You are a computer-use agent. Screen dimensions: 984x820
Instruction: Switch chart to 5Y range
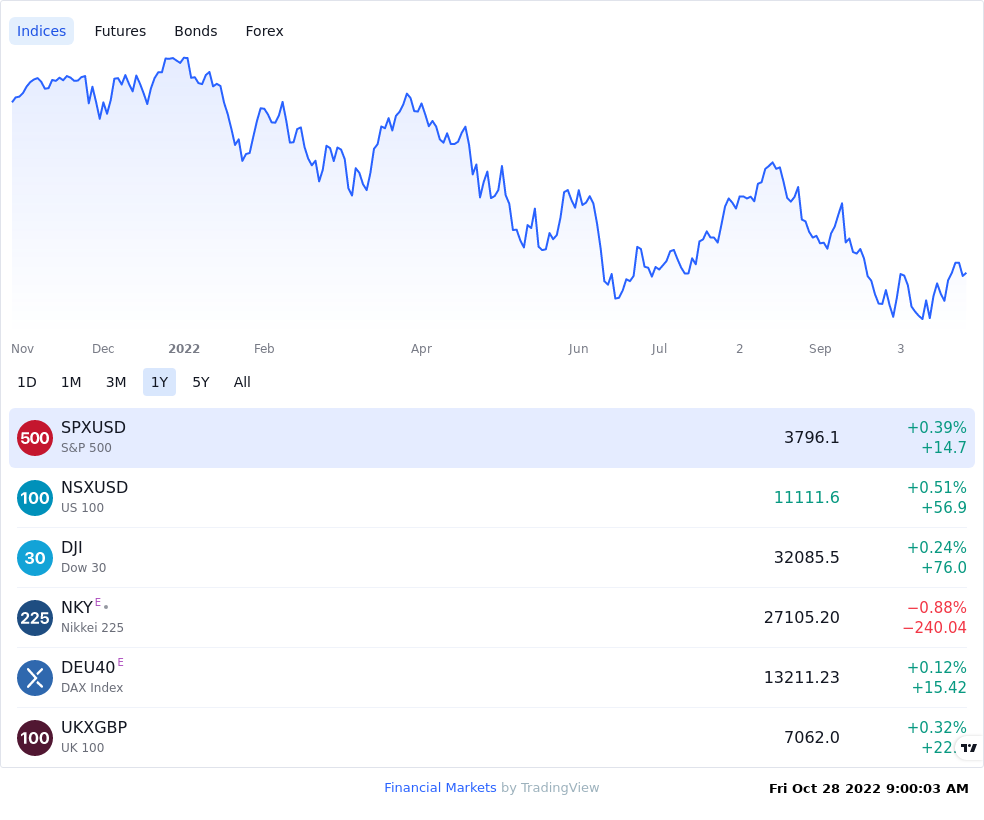(201, 382)
